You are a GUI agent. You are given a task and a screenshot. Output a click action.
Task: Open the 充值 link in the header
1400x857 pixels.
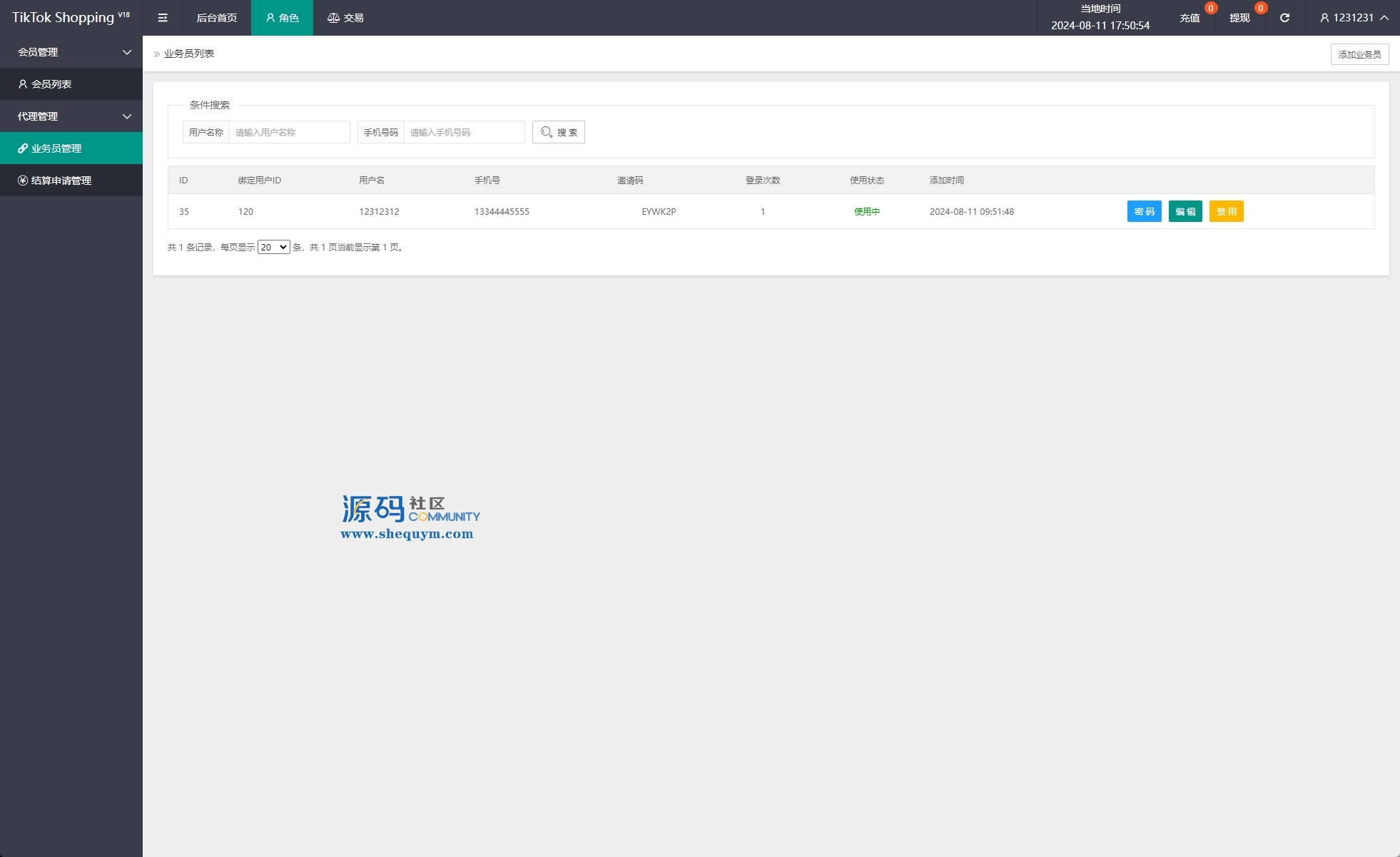click(x=1190, y=18)
